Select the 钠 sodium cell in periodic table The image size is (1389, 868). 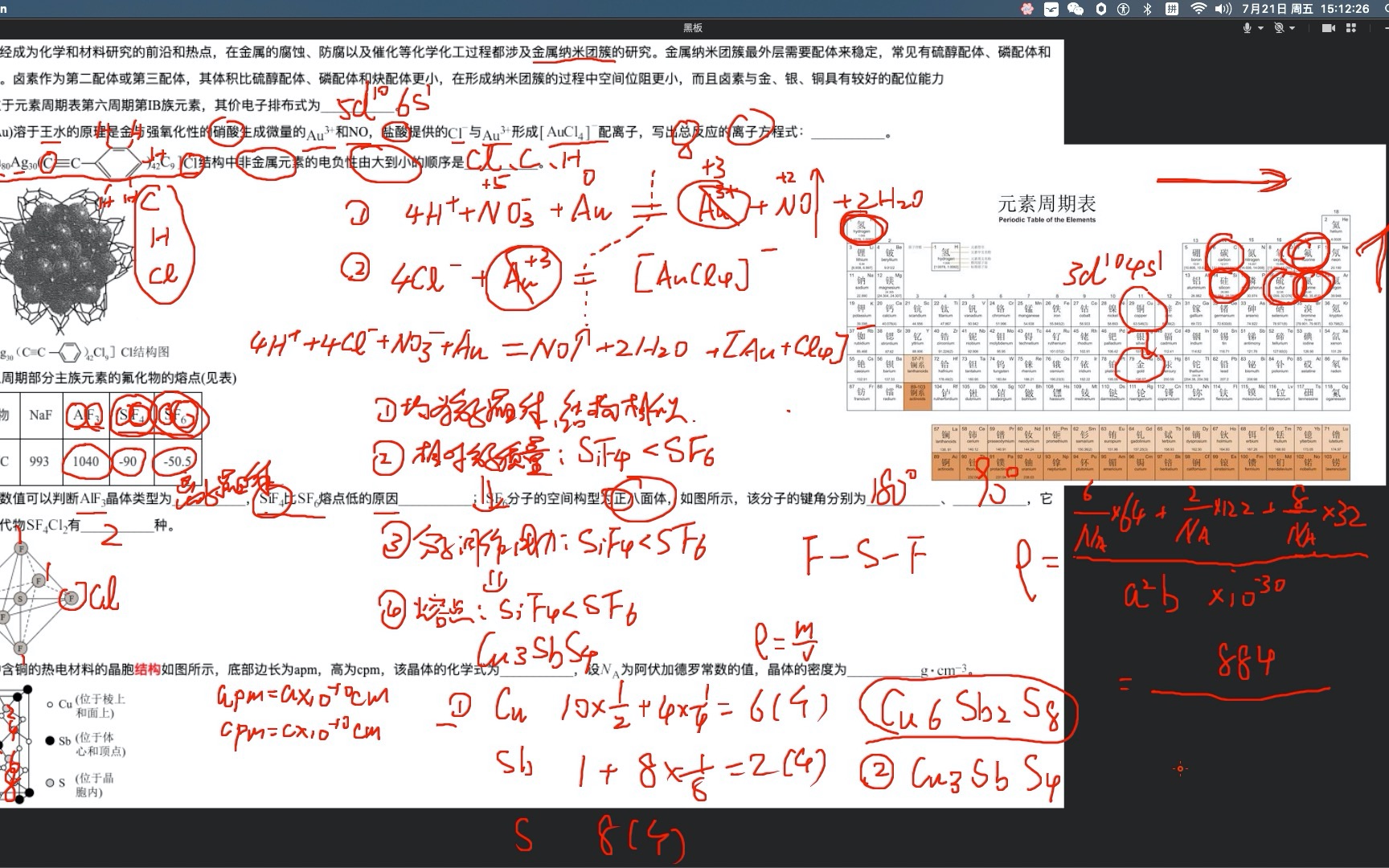point(862,285)
